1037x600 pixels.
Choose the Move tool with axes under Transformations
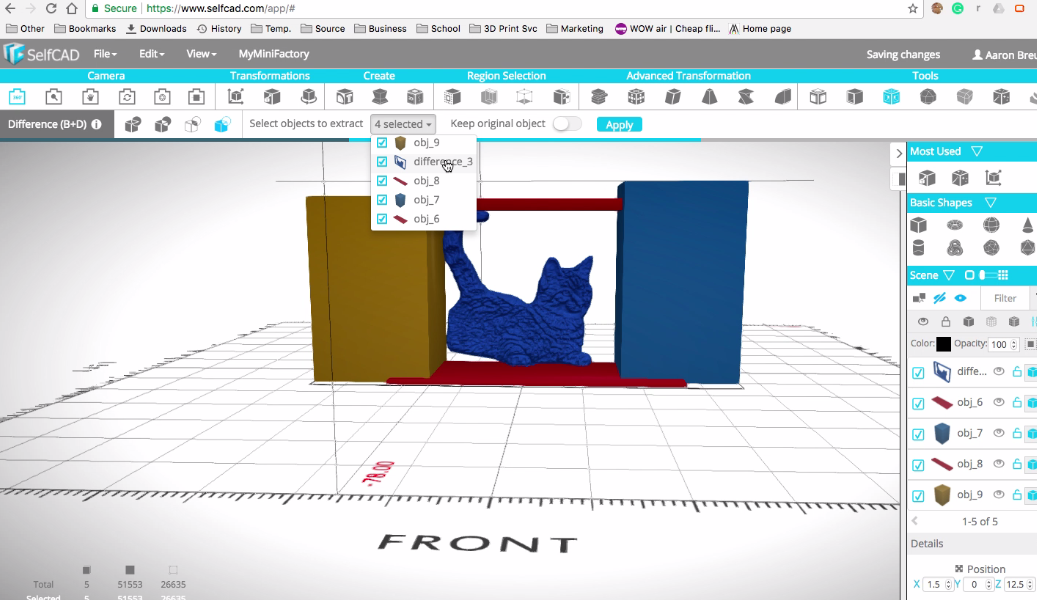(235, 97)
